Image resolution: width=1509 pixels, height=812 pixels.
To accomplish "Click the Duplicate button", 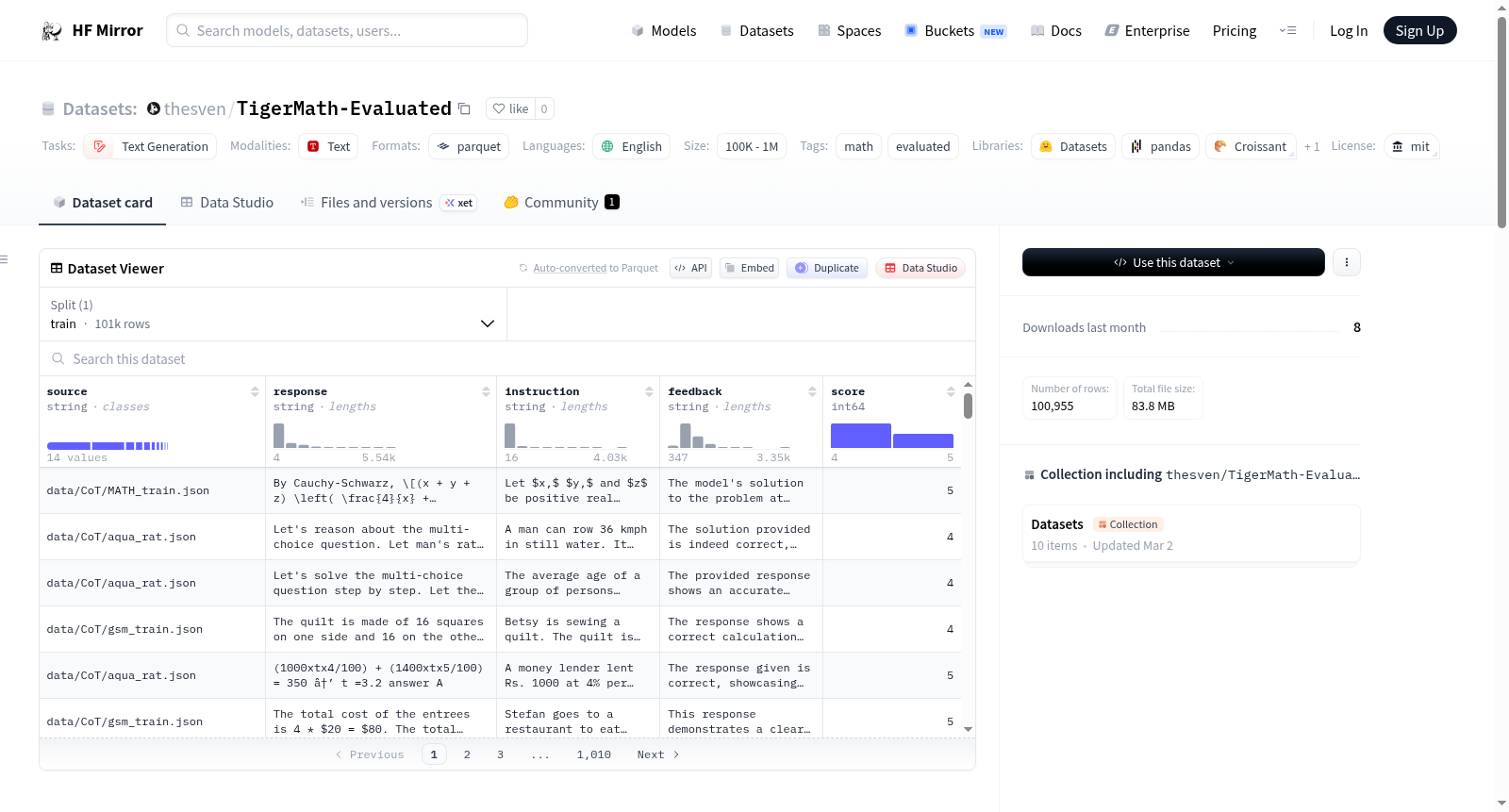I will click(x=827, y=268).
